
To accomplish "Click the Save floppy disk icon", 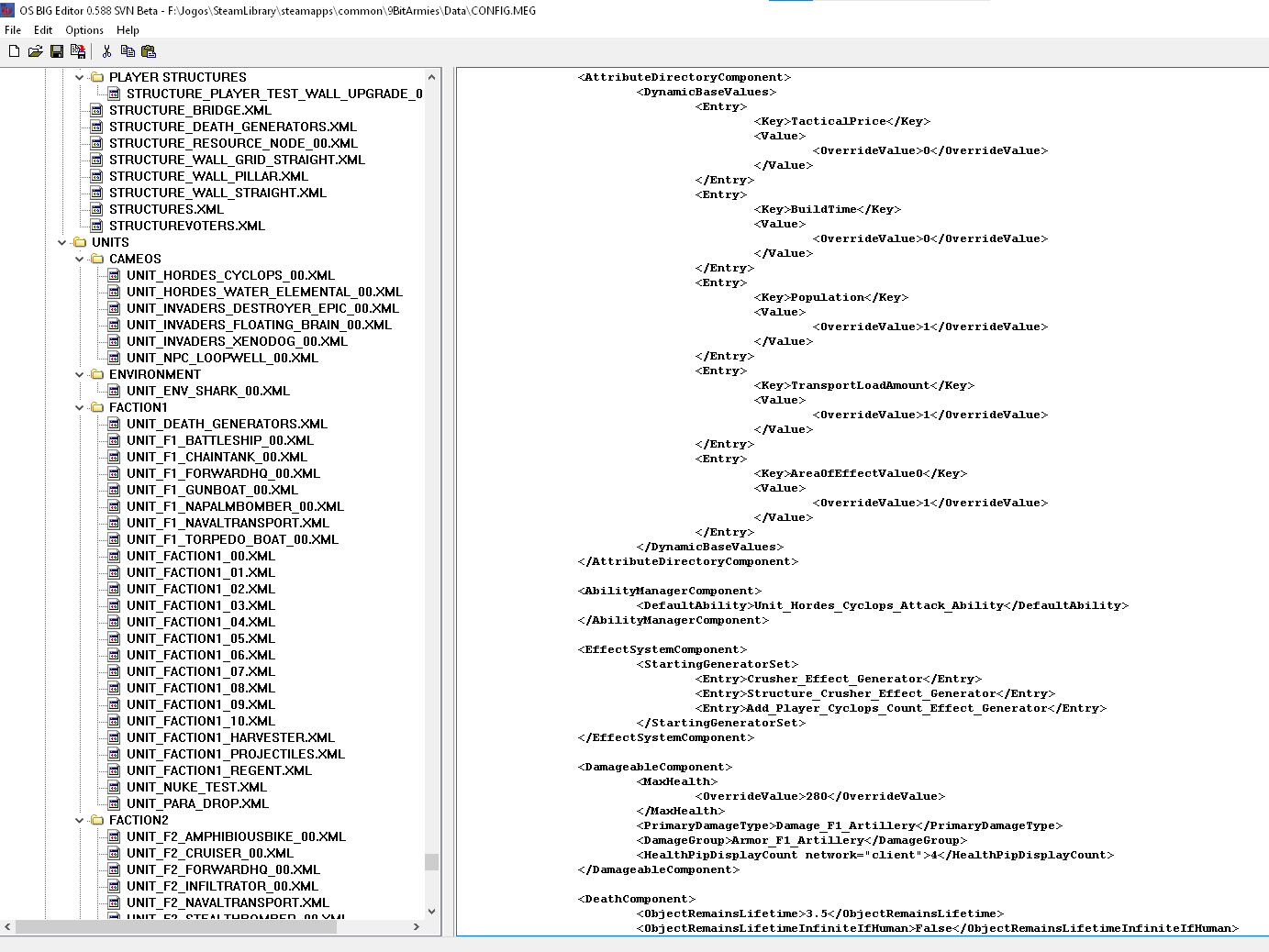I will pos(57,51).
